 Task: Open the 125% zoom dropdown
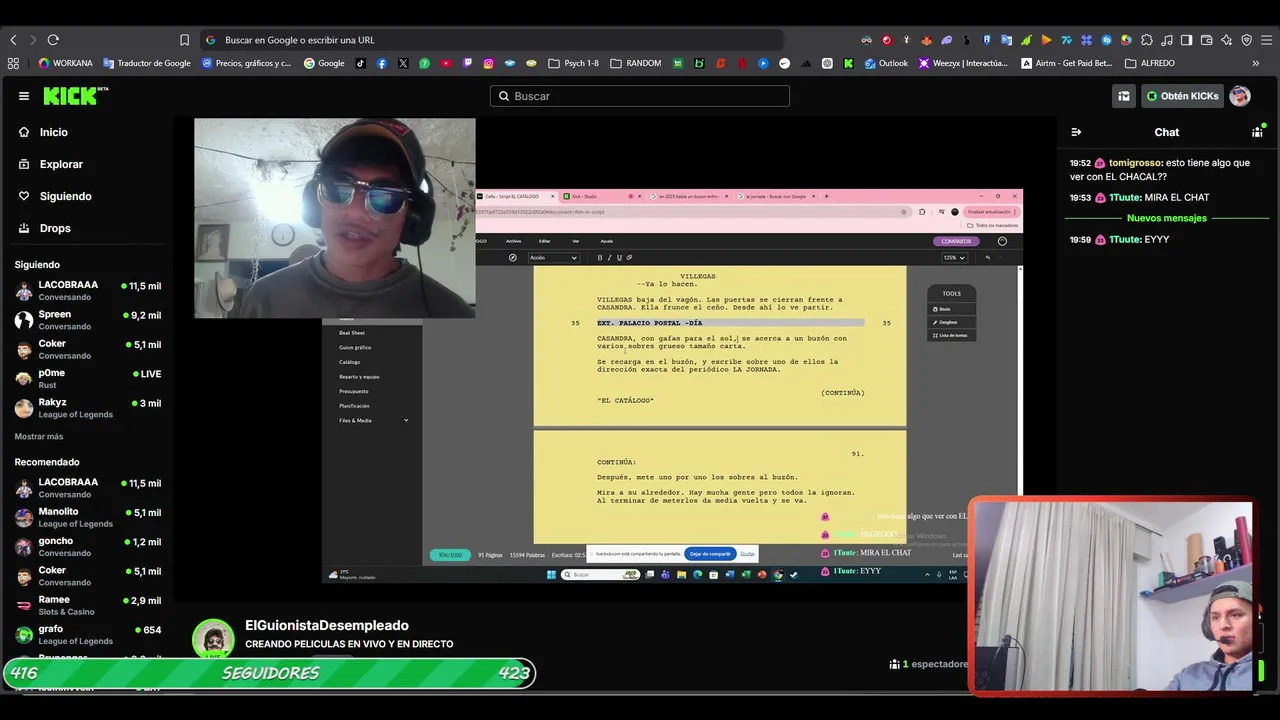955,258
